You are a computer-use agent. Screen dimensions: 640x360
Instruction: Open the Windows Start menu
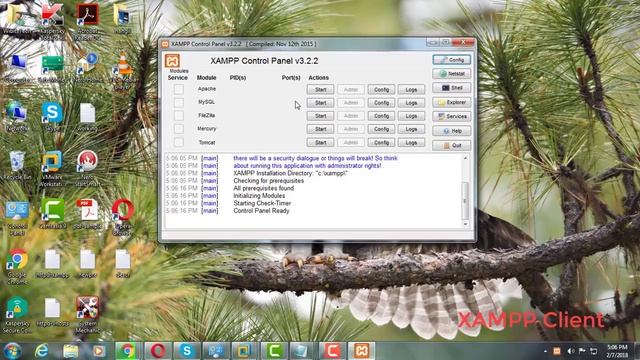coord(12,351)
